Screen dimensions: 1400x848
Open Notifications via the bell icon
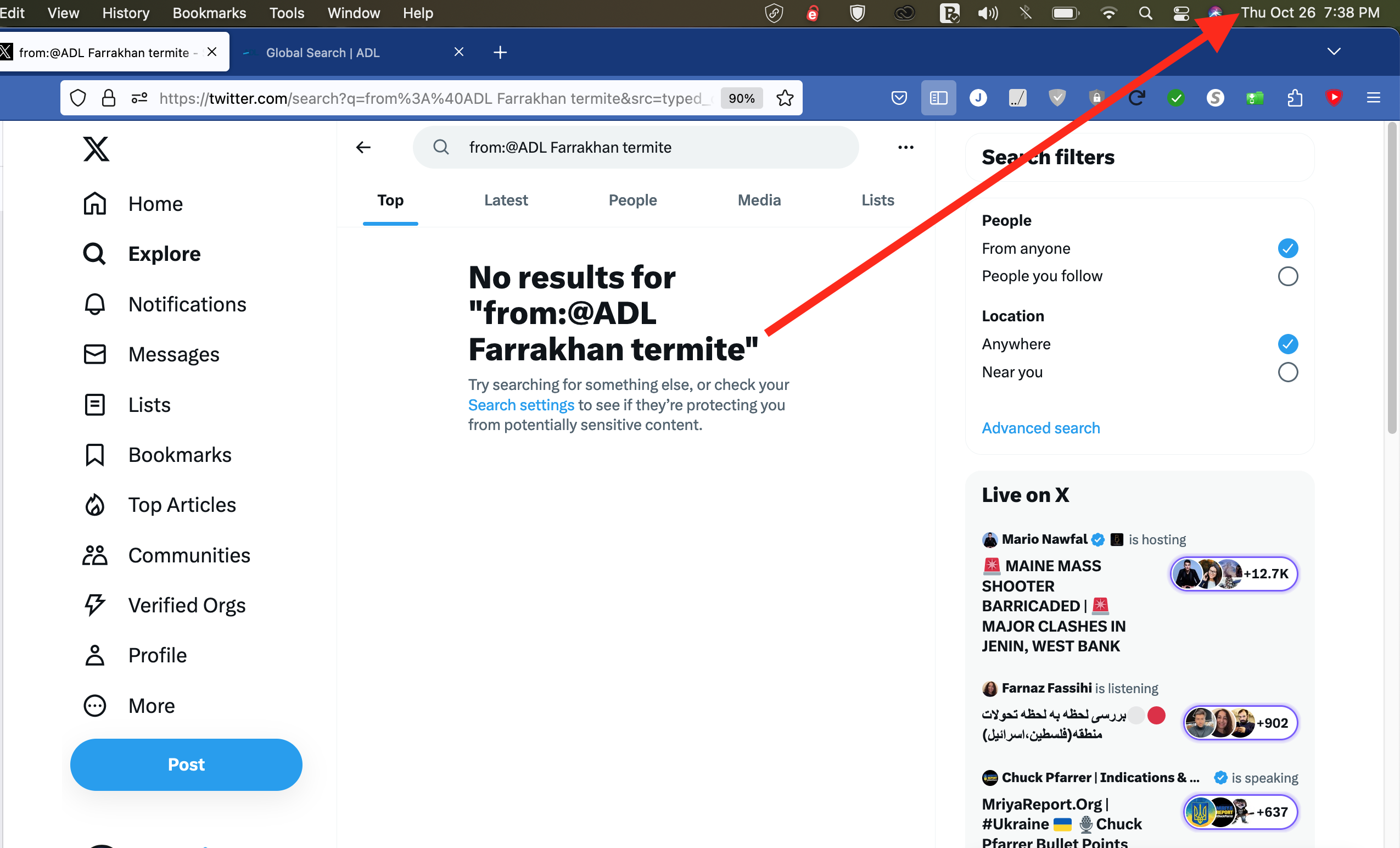(95, 304)
